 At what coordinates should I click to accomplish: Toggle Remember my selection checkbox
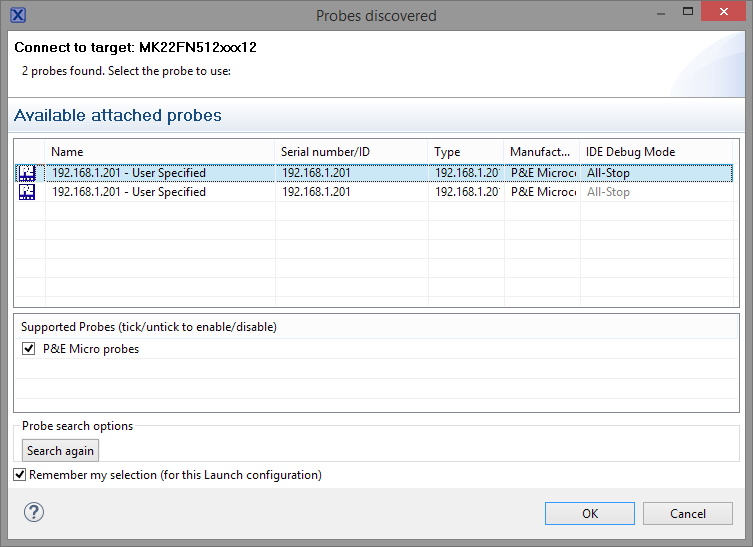(x=20, y=475)
